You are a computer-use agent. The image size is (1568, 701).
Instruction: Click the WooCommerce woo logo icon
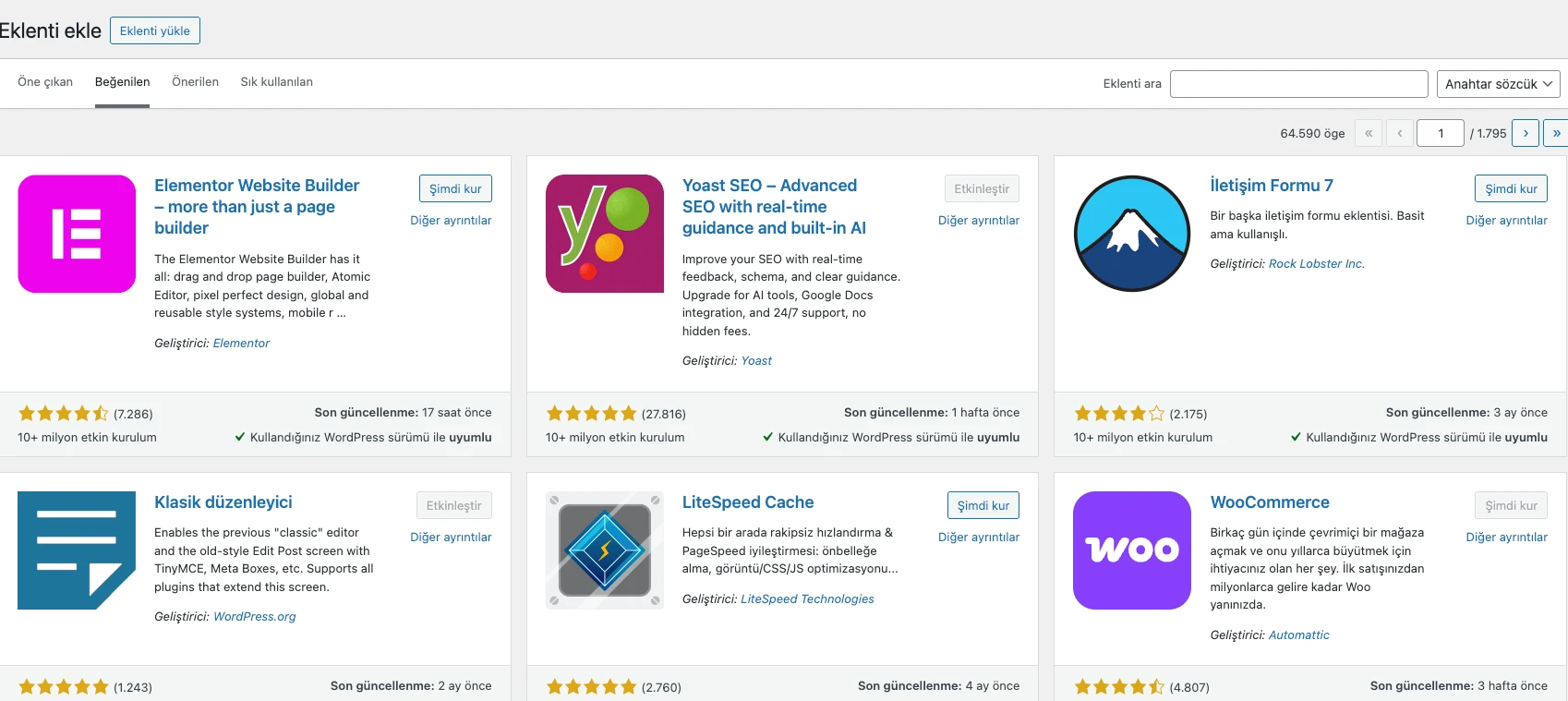click(1132, 550)
